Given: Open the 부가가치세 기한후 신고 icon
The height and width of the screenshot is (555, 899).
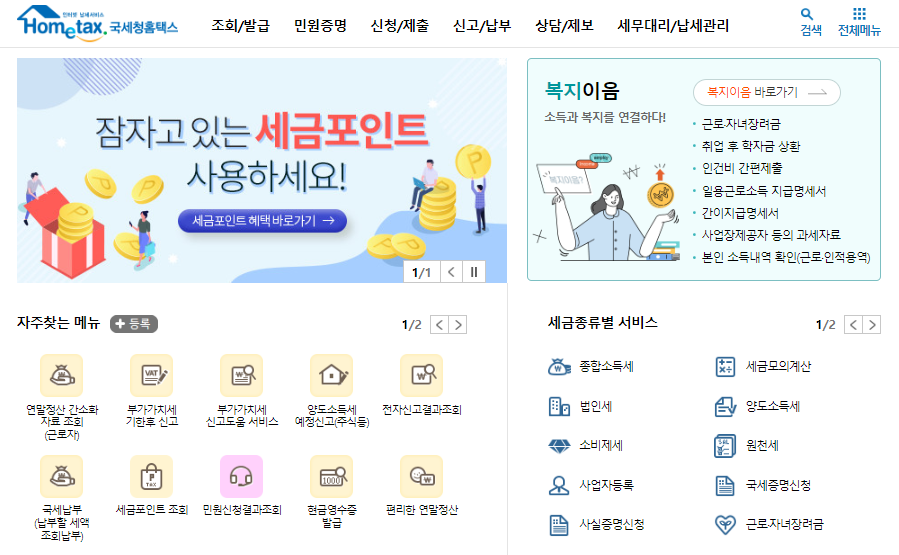Looking at the screenshot, I should 152,376.
